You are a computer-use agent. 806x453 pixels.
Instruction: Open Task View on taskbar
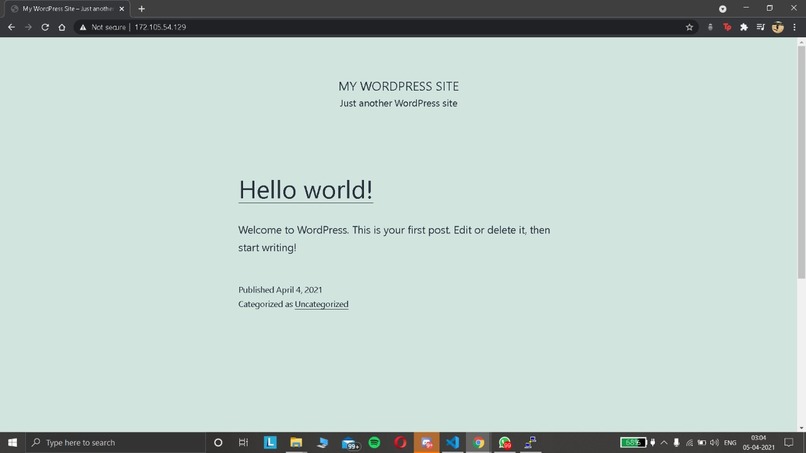tap(244, 443)
